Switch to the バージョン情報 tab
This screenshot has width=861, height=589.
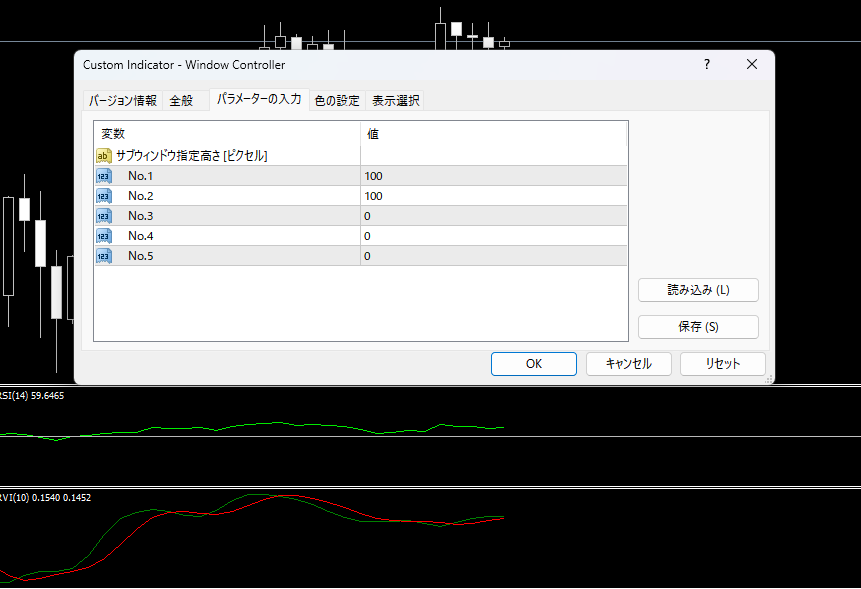coord(123,100)
